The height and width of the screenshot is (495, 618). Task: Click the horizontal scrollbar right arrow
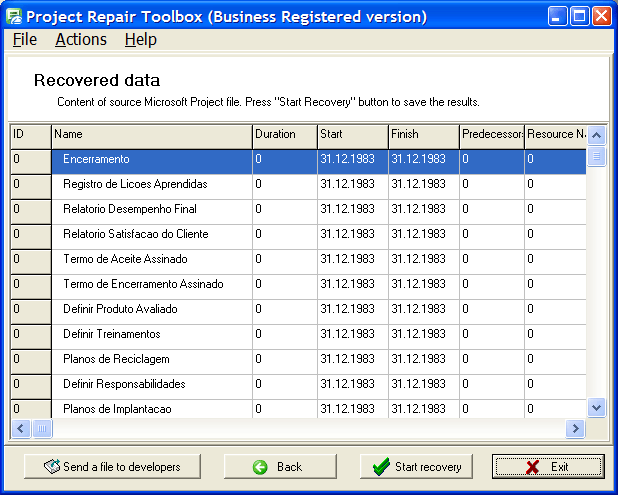coord(575,428)
